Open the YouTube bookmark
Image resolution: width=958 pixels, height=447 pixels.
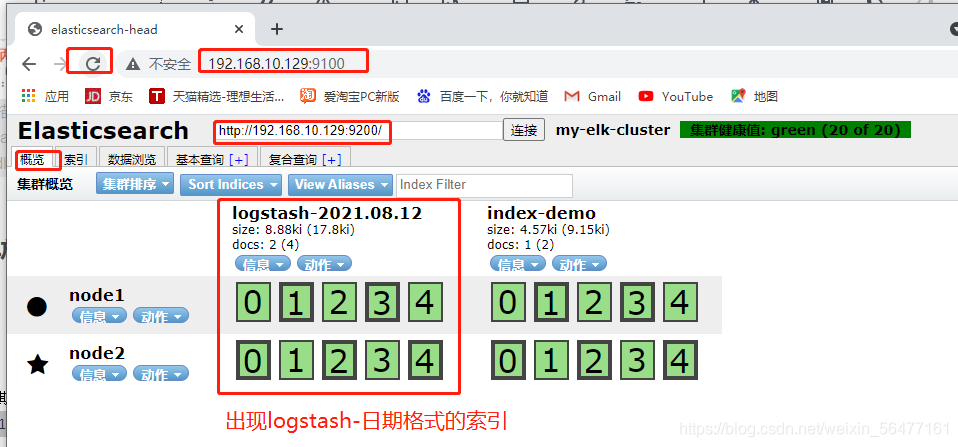point(675,96)
